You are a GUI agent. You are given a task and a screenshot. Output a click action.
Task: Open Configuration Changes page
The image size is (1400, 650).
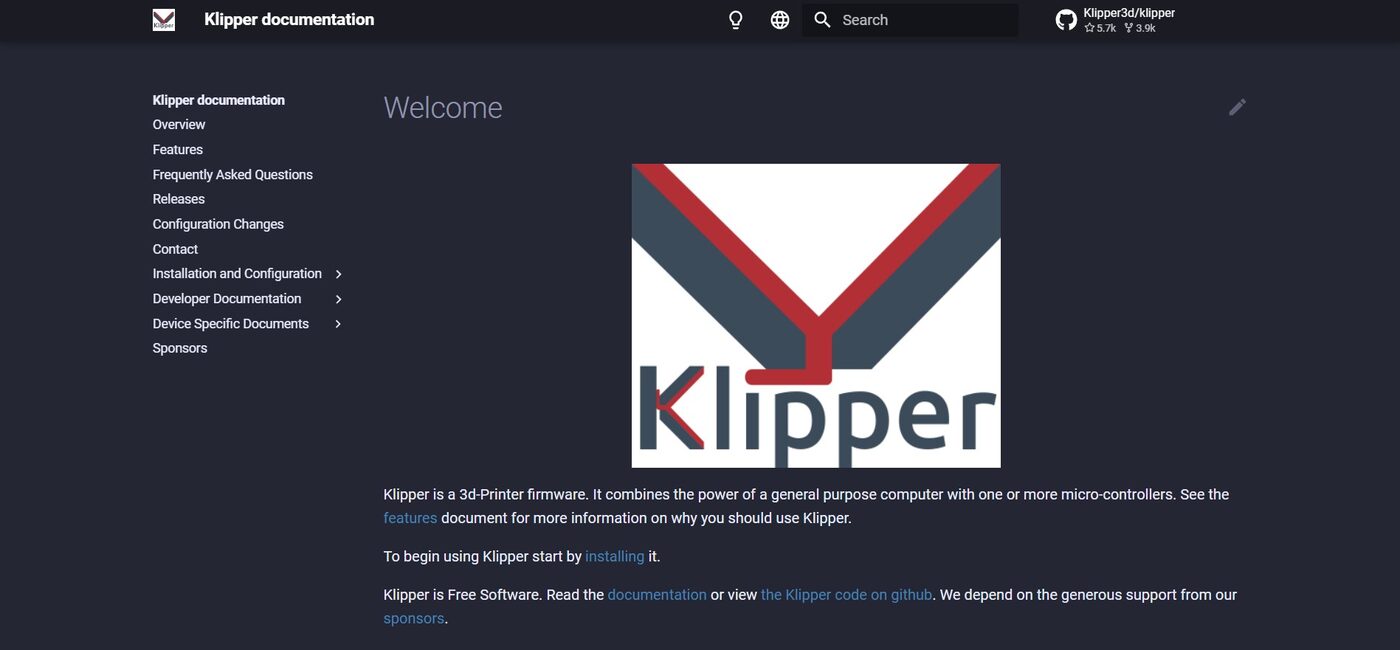click(x=218, y=224)
